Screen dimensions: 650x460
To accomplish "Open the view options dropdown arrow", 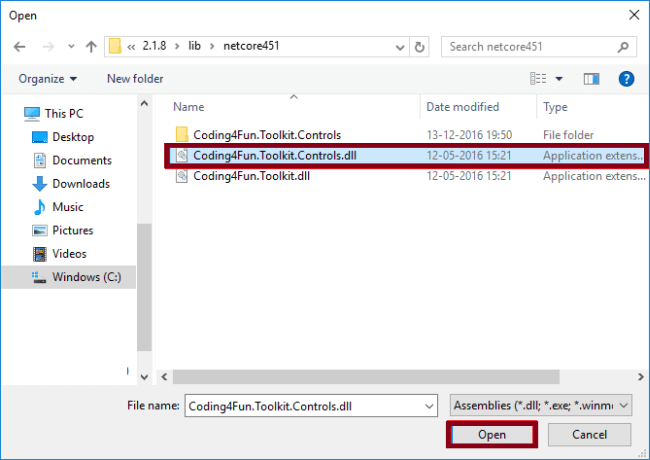I will (559, 79).
